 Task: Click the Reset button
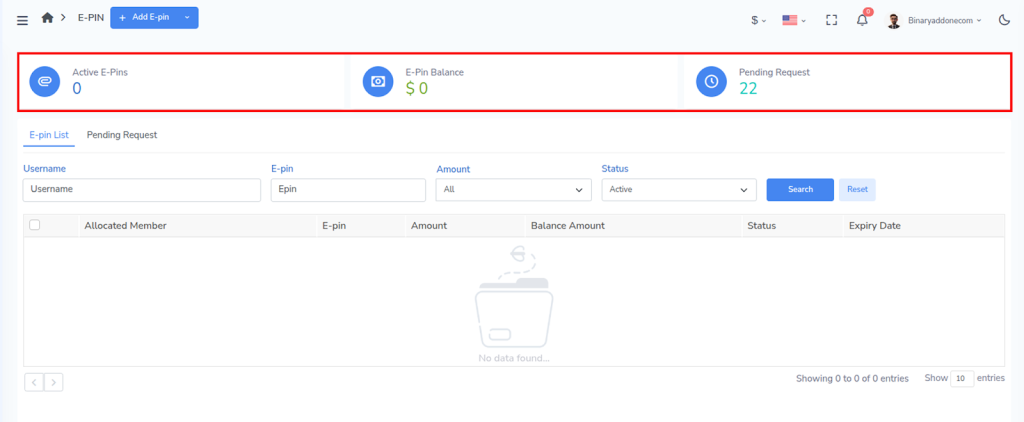click(857, 189)
